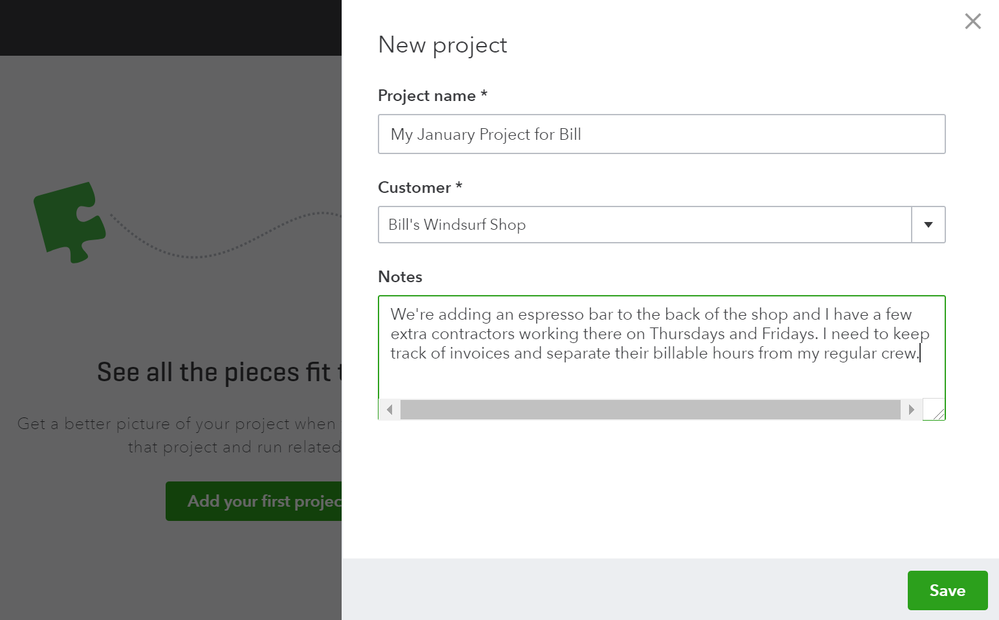This screenshot has height=620, width=999.
Task: Click the Notes scrollbar left arrow
Action: 389,410
